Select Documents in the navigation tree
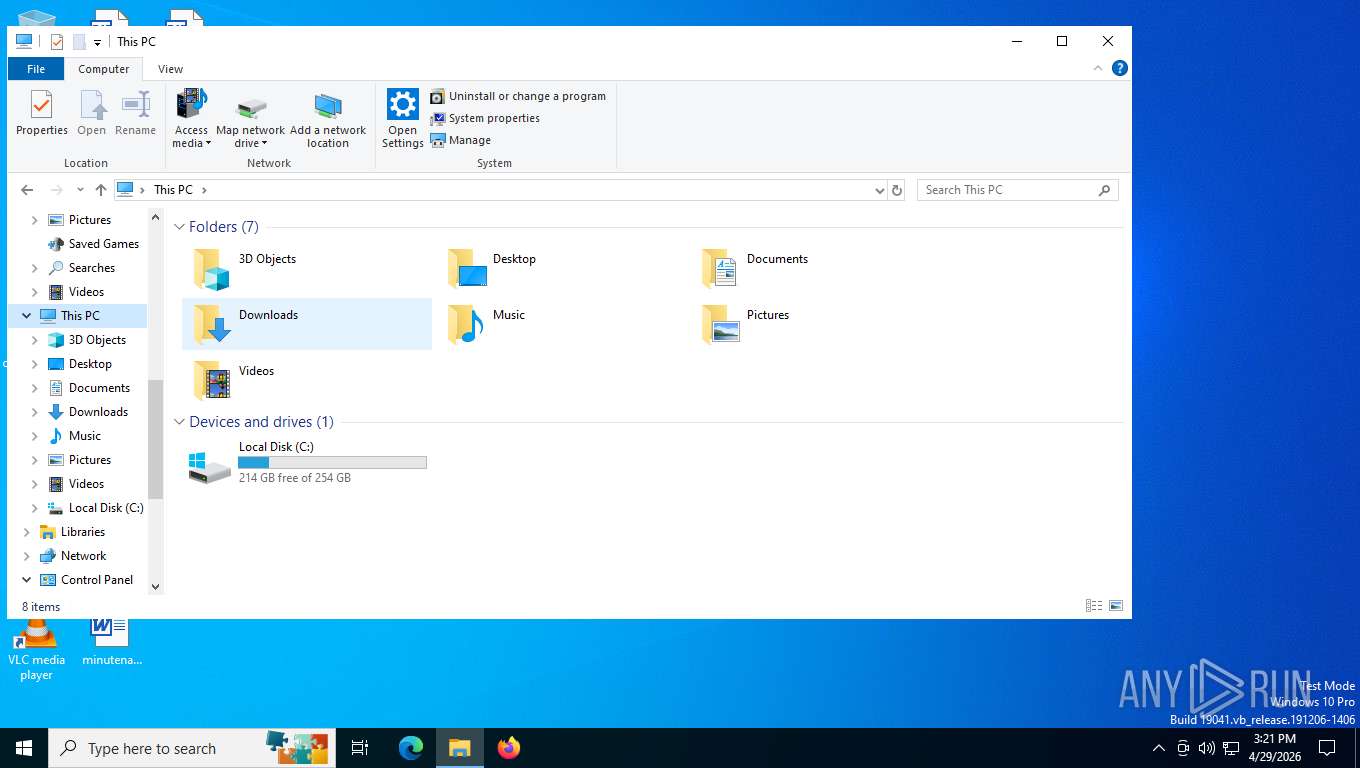This screenshot has height=768, width=1360. click(89, 388)
